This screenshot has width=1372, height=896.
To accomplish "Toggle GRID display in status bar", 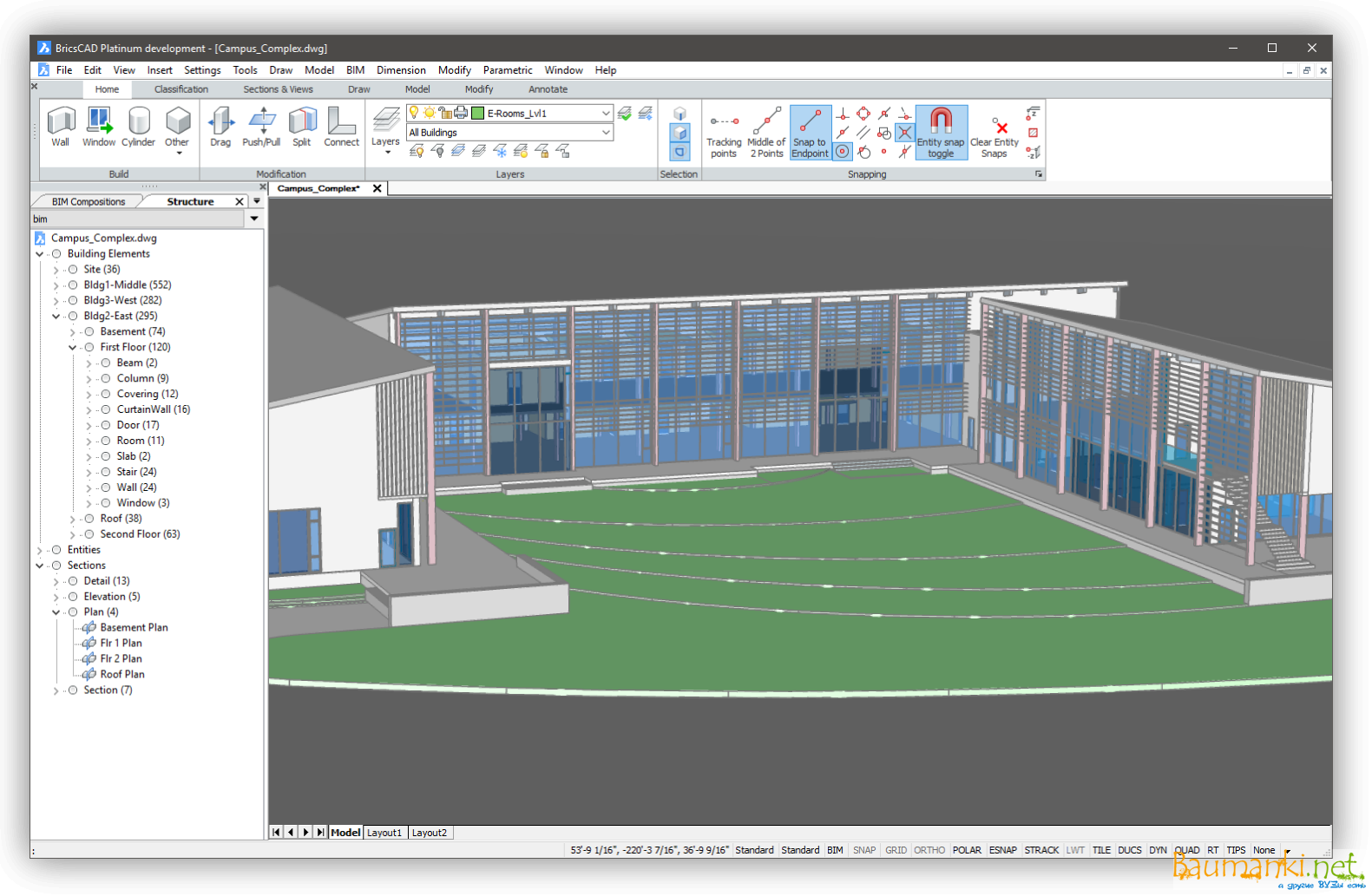I will point(896,850).
